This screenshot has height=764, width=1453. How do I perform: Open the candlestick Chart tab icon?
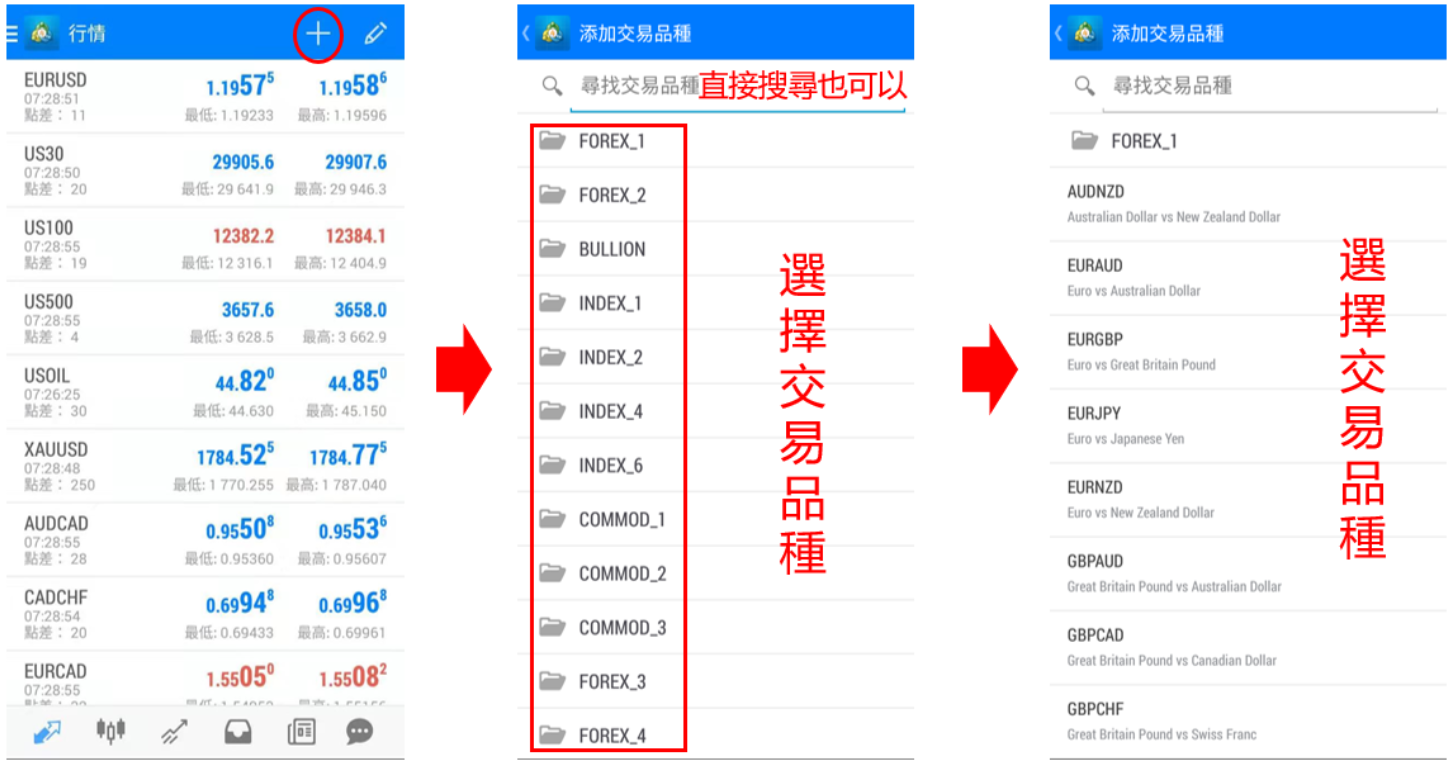coord(110,732)
